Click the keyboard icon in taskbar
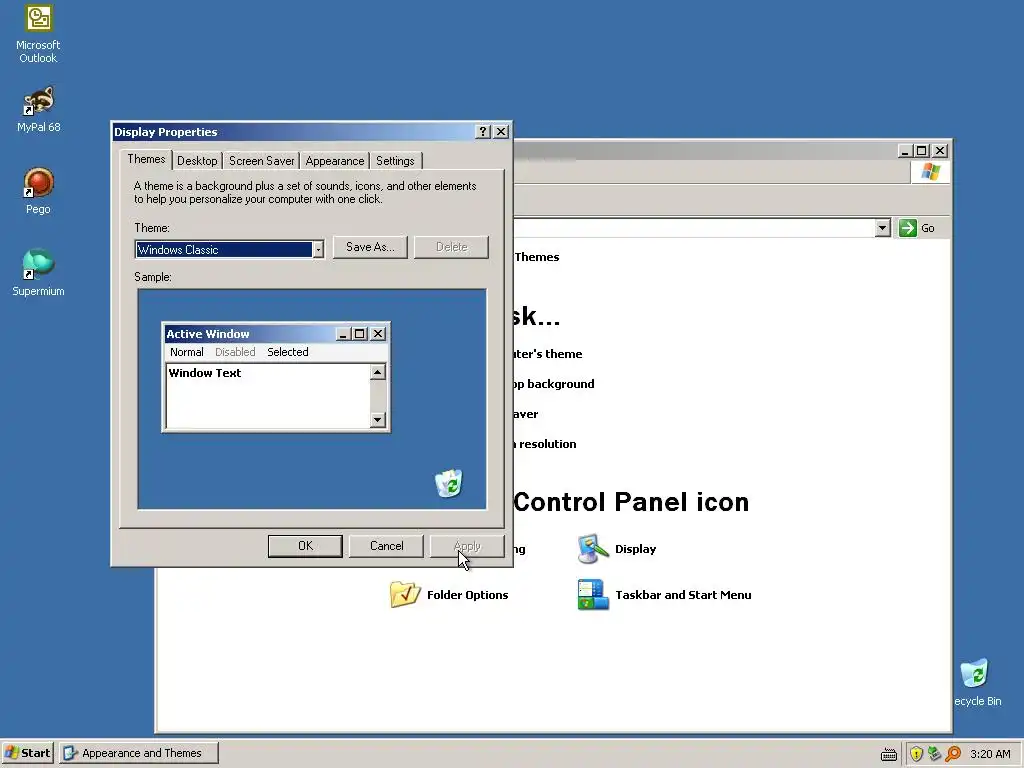 tap(889, 754)
